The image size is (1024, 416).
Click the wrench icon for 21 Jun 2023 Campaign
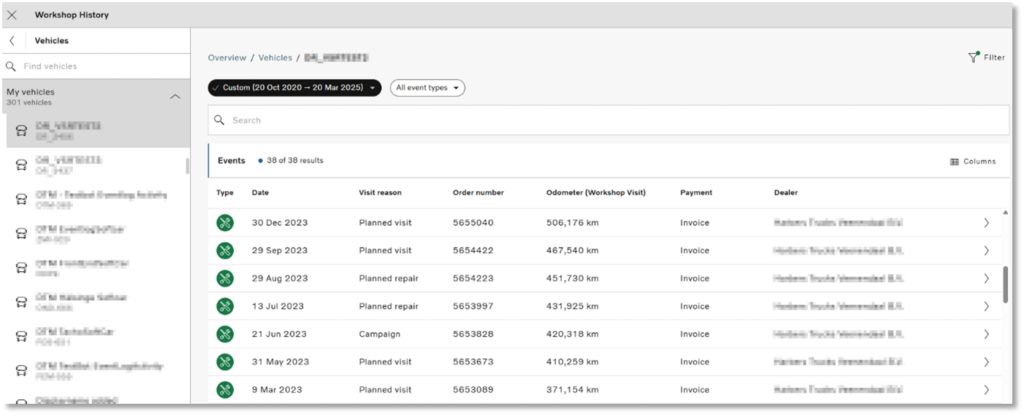(225, 334)
